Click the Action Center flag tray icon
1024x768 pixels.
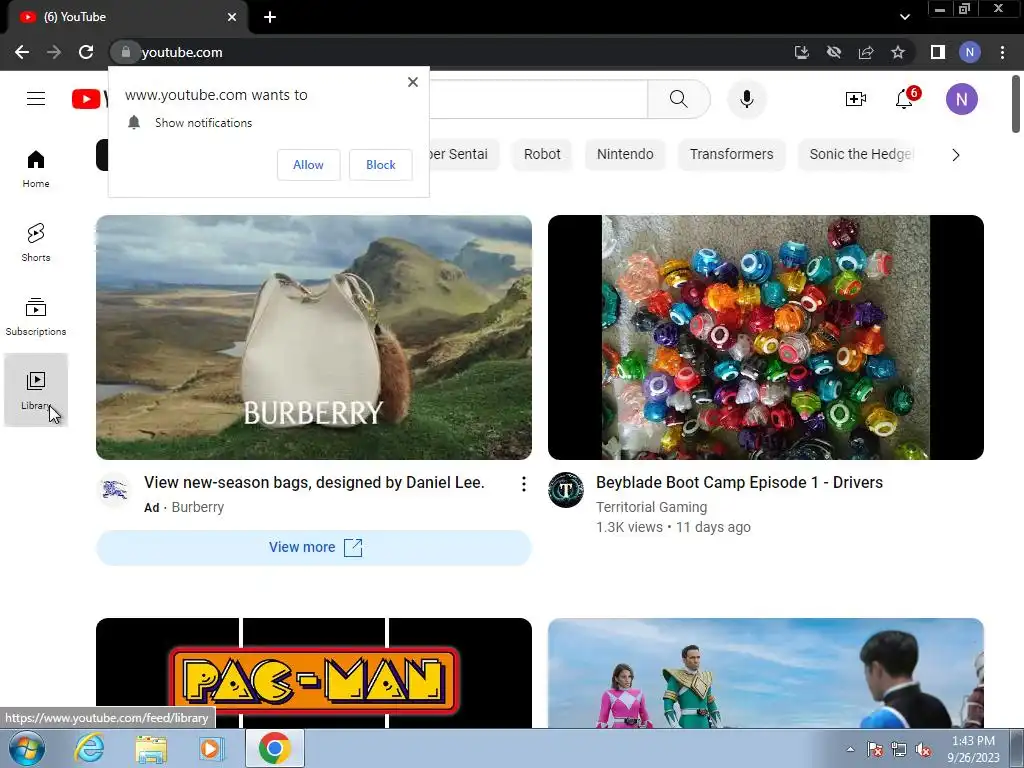coord(875,750)
